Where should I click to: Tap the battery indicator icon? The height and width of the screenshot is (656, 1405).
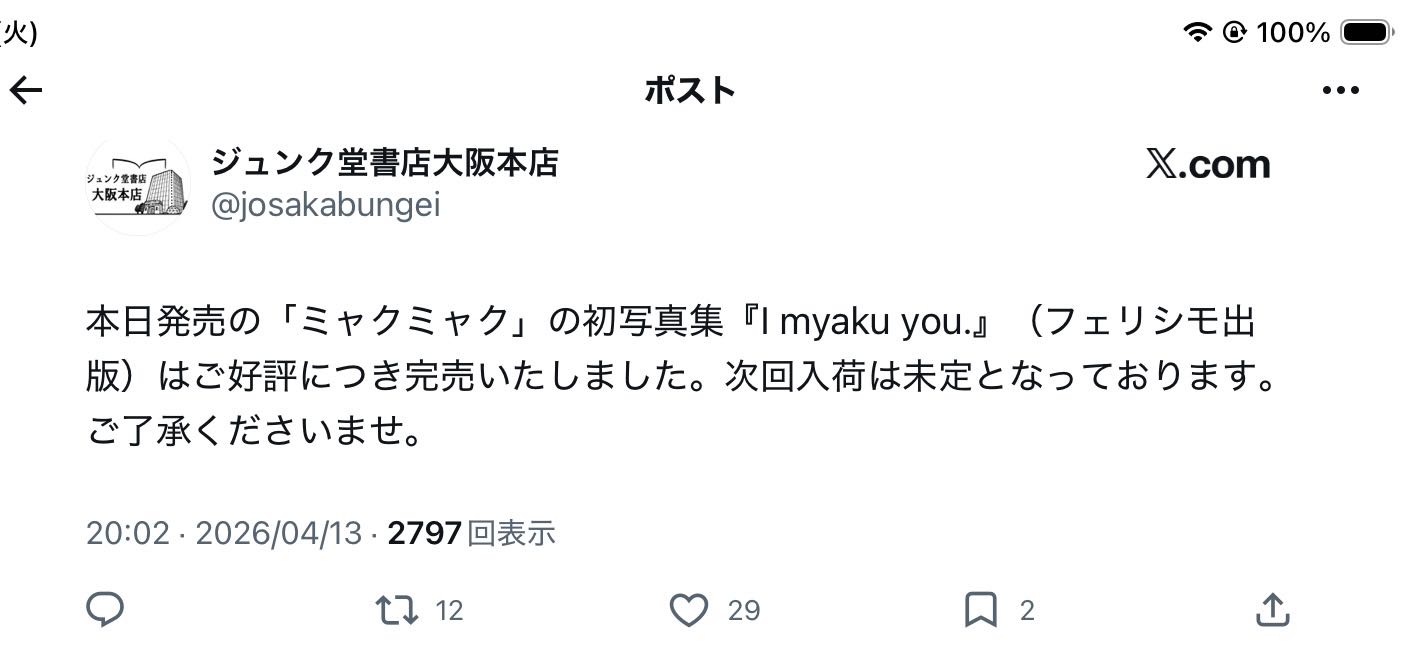pyautogui.click(x=1366, y=33)
